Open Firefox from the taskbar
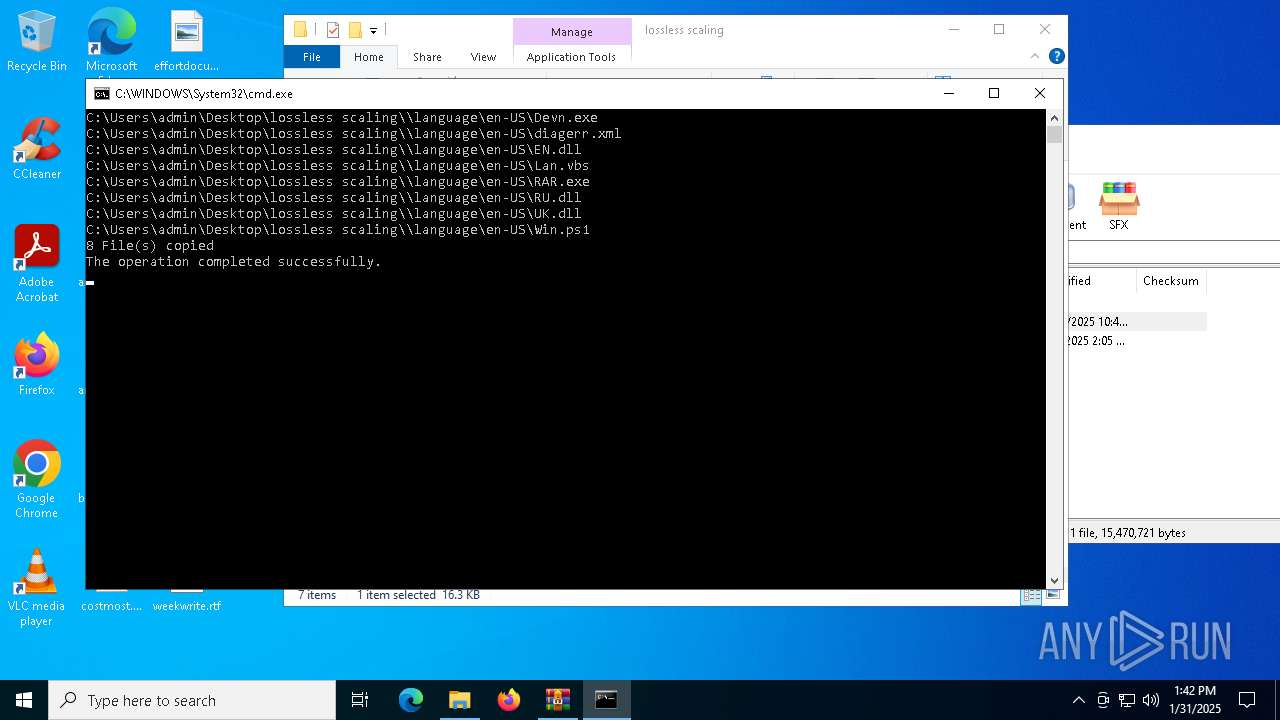1280x720 pixels. (508, 700)
